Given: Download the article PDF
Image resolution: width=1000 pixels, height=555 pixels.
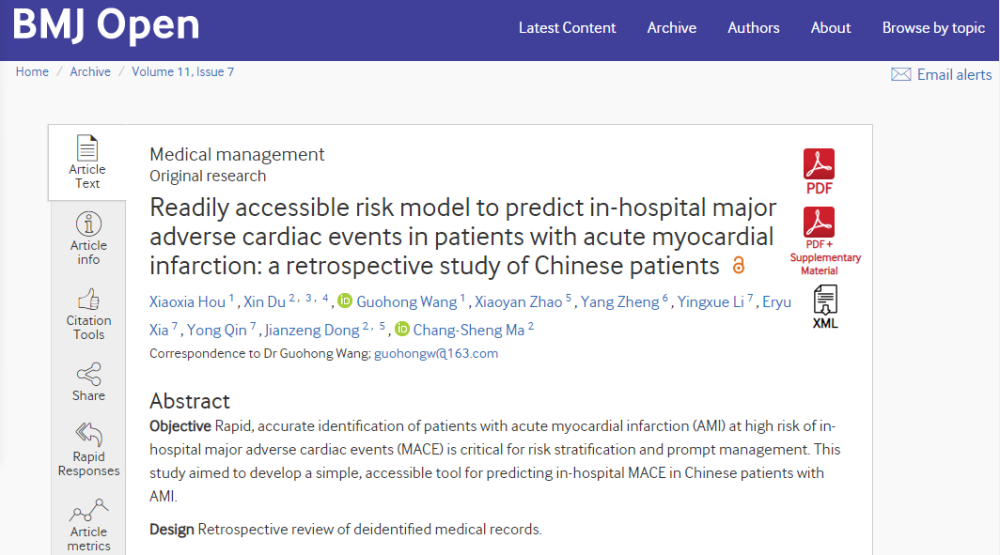Looking at the screenshot, I should click(x=819, y=172).
